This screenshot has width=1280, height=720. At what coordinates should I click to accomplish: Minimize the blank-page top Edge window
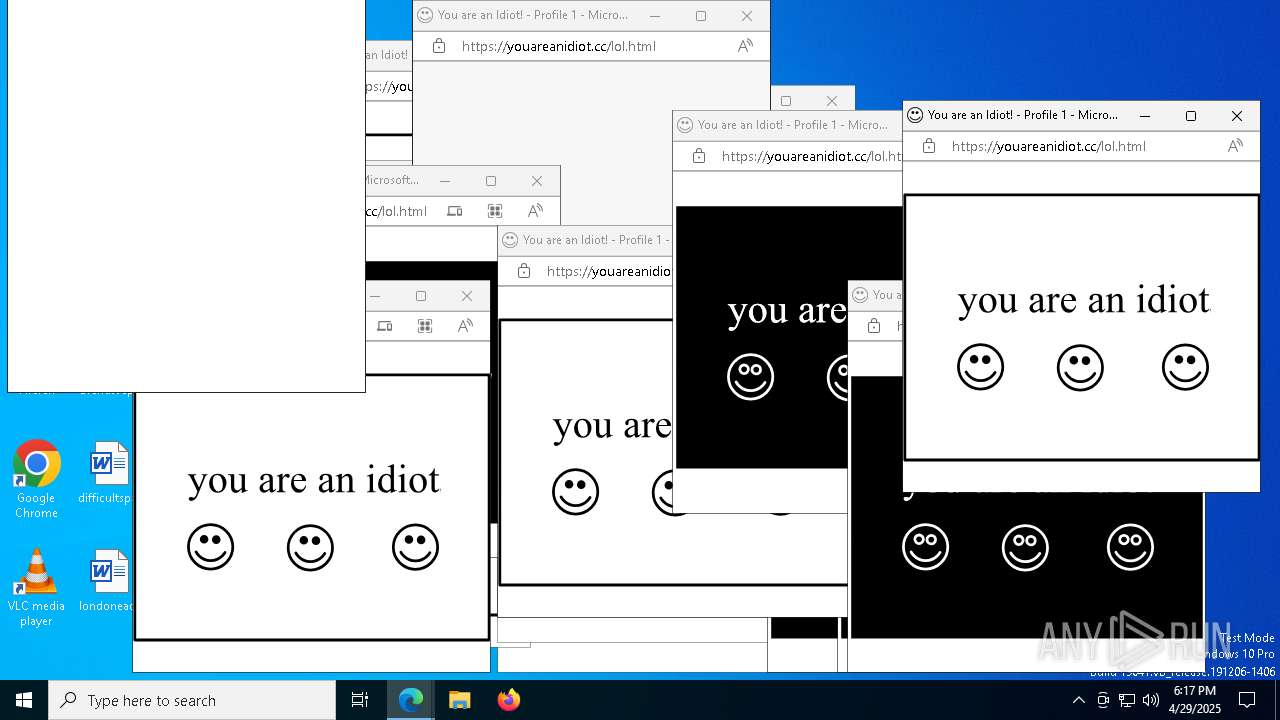point(655,16)
